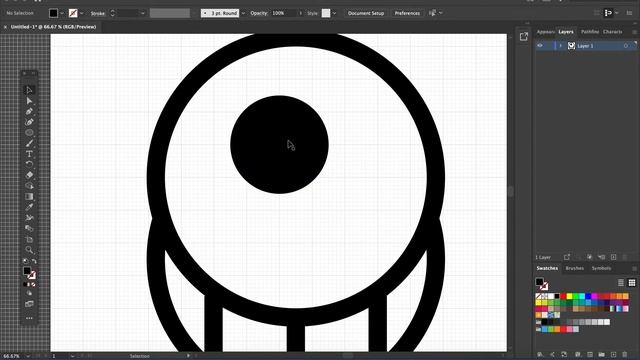Select the Rotate tool
This screenshot has width=640, height=360.
tap(29, 164)
